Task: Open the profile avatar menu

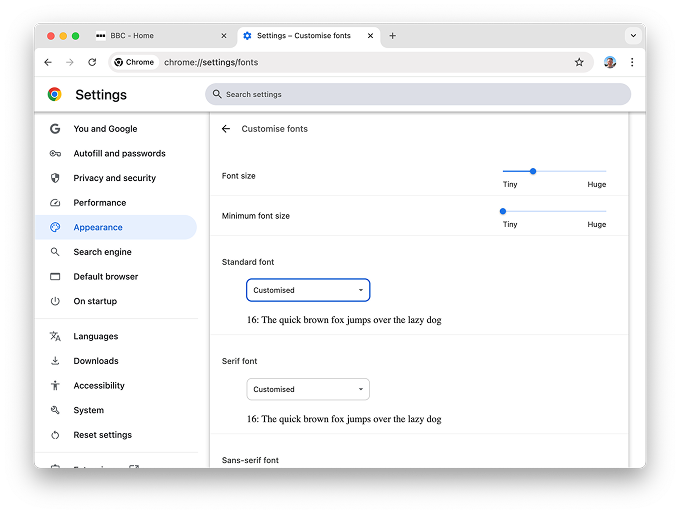Action: click(610, 62)
